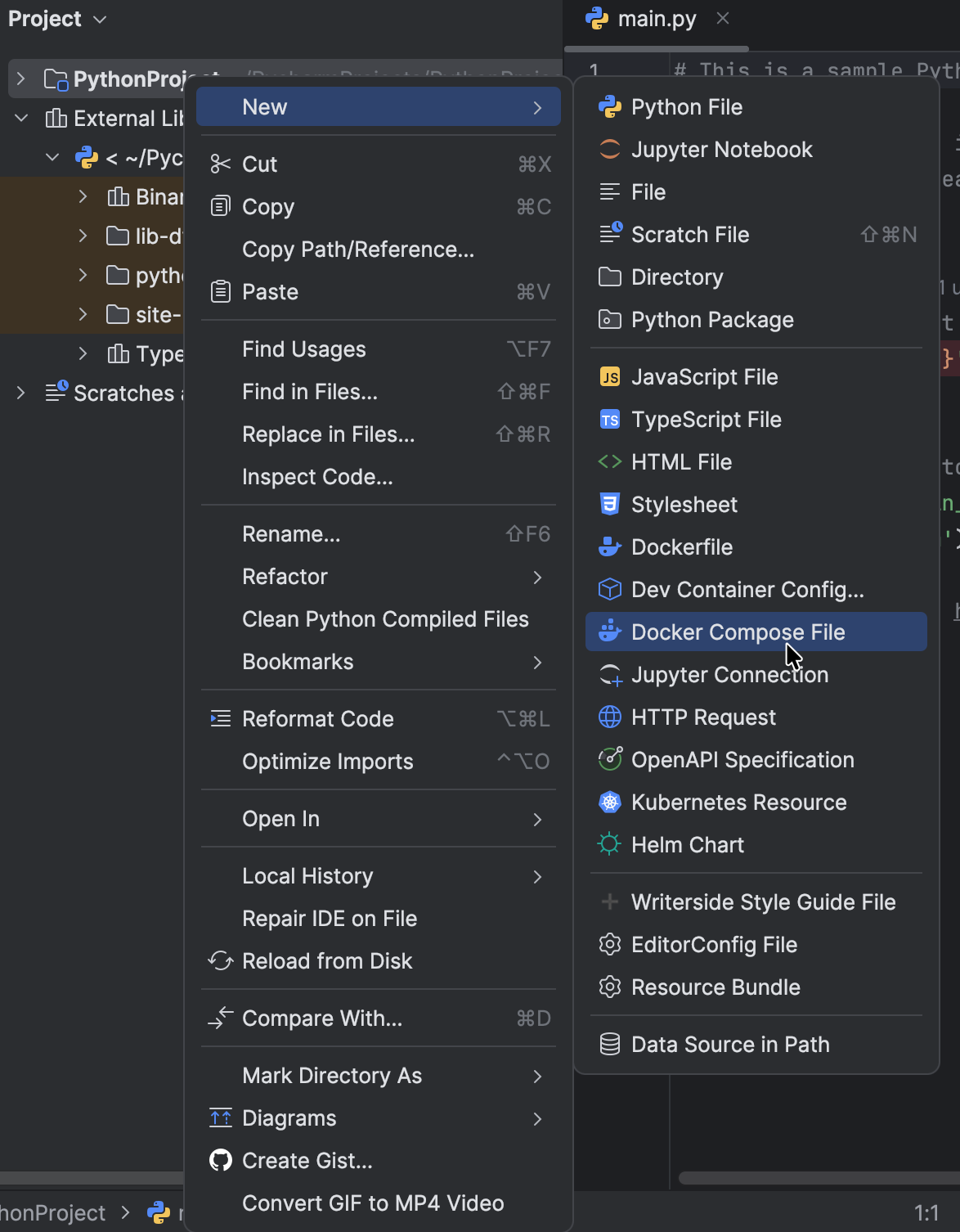Viewport: 960px width, 1232px height.
Task: Click the EditorConfig File gear icon
Action: click(610, 945)
